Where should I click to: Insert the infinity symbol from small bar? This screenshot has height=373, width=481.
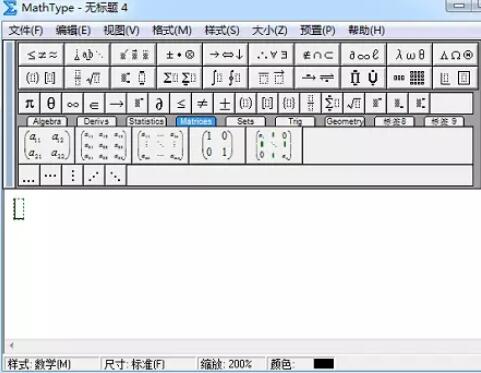(73, 104)
